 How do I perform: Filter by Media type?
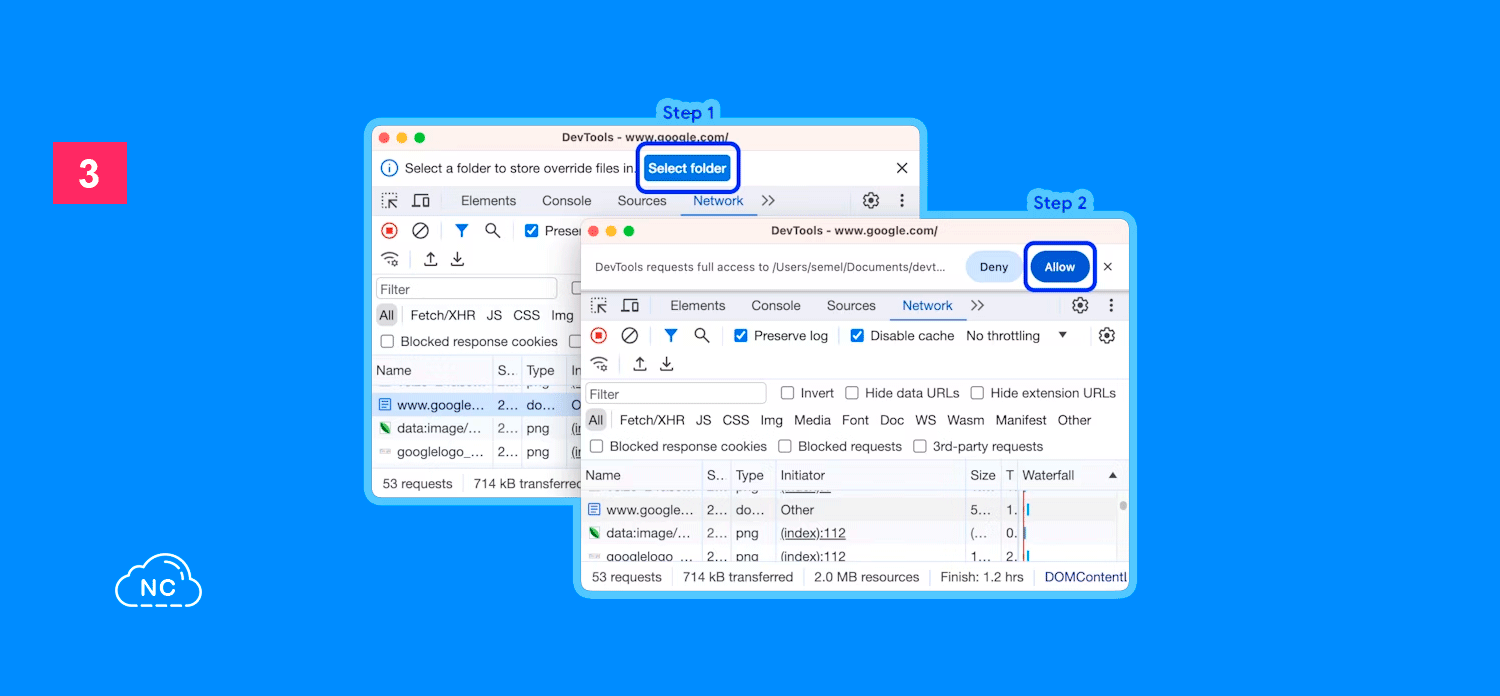click(813, 421)
